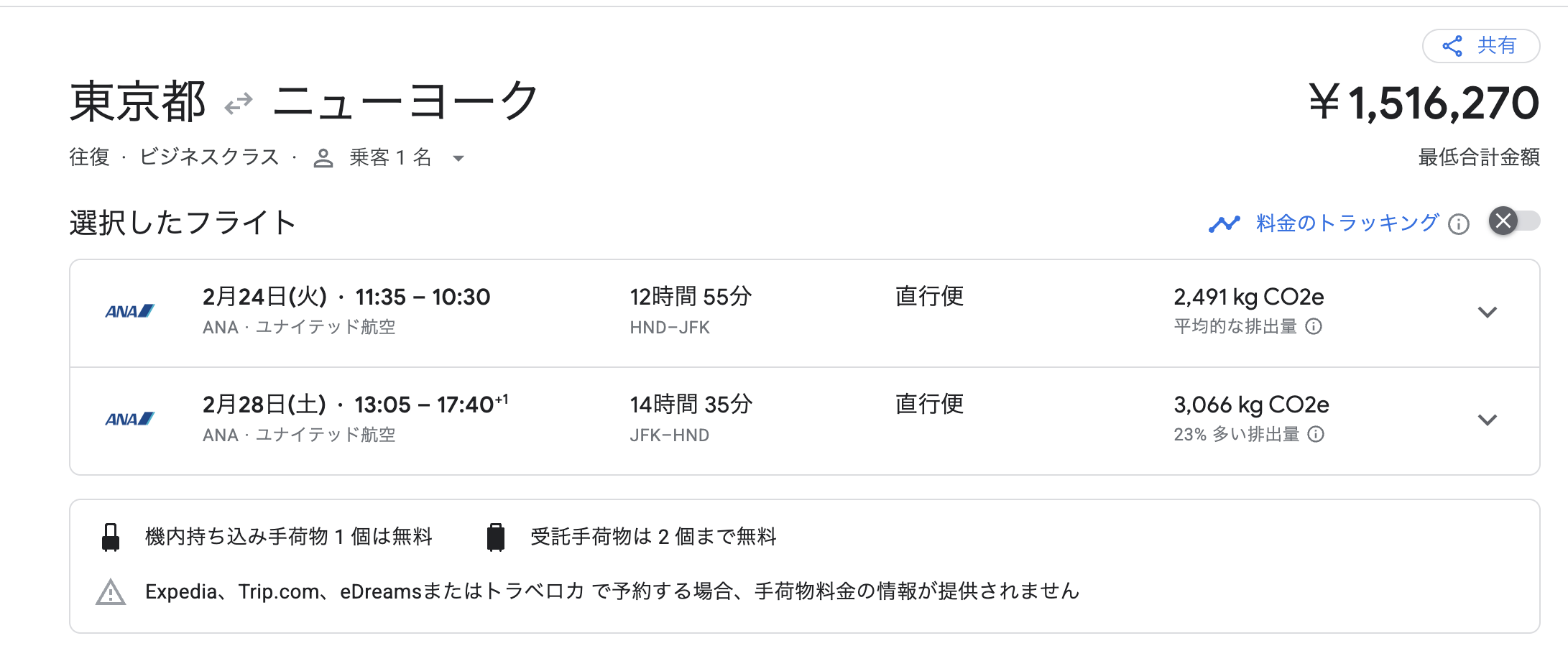
Task: Click the passenger person icon
Action: tap(323, 157)
